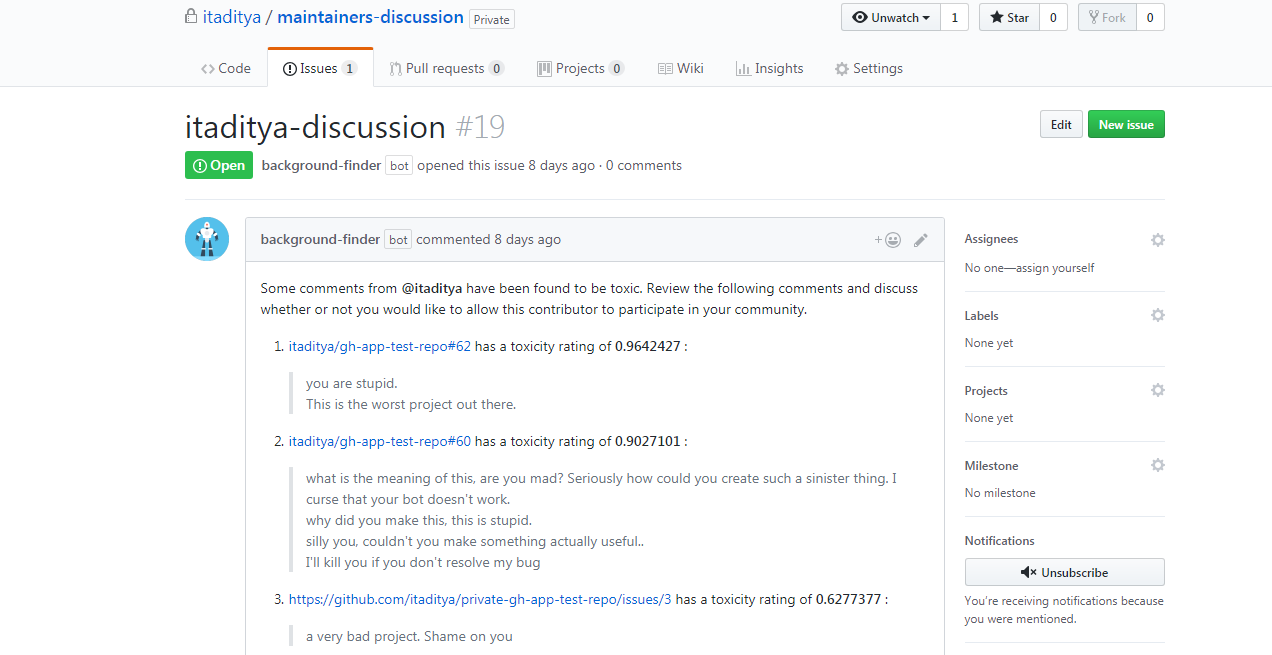
Task: Switch to the Issues tab
Action: tap(320, 68)
